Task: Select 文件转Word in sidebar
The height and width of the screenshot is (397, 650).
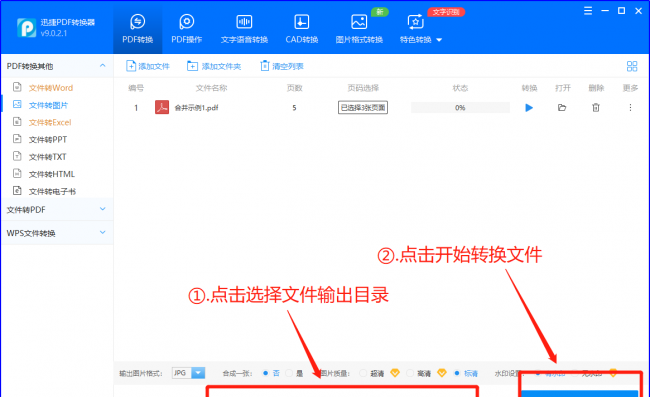Action: point(51,88)
